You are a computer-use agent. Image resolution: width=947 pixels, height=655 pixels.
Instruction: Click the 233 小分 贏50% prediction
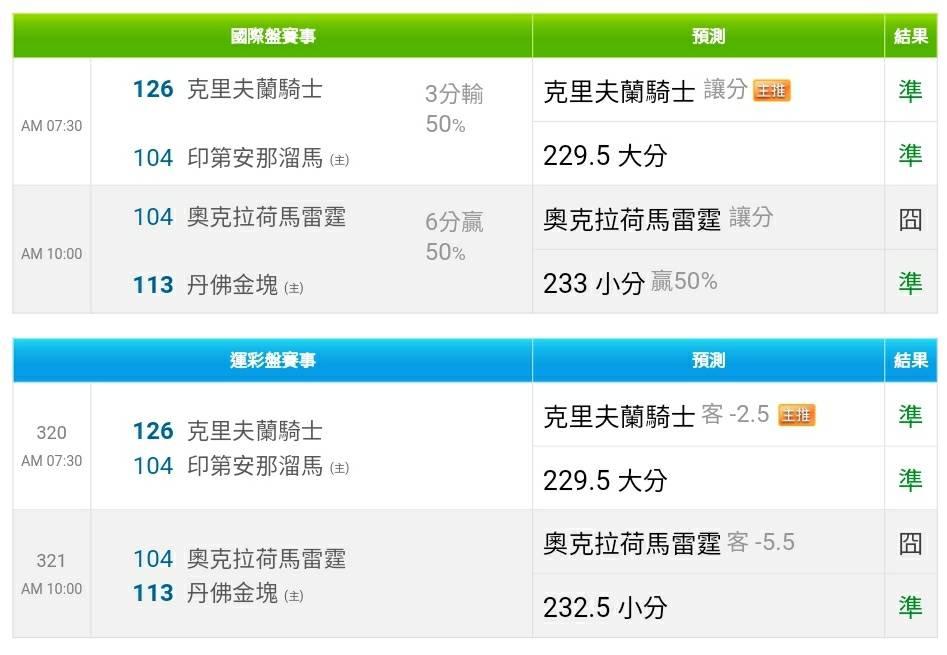pyautogui.click(x=630, y=283)
